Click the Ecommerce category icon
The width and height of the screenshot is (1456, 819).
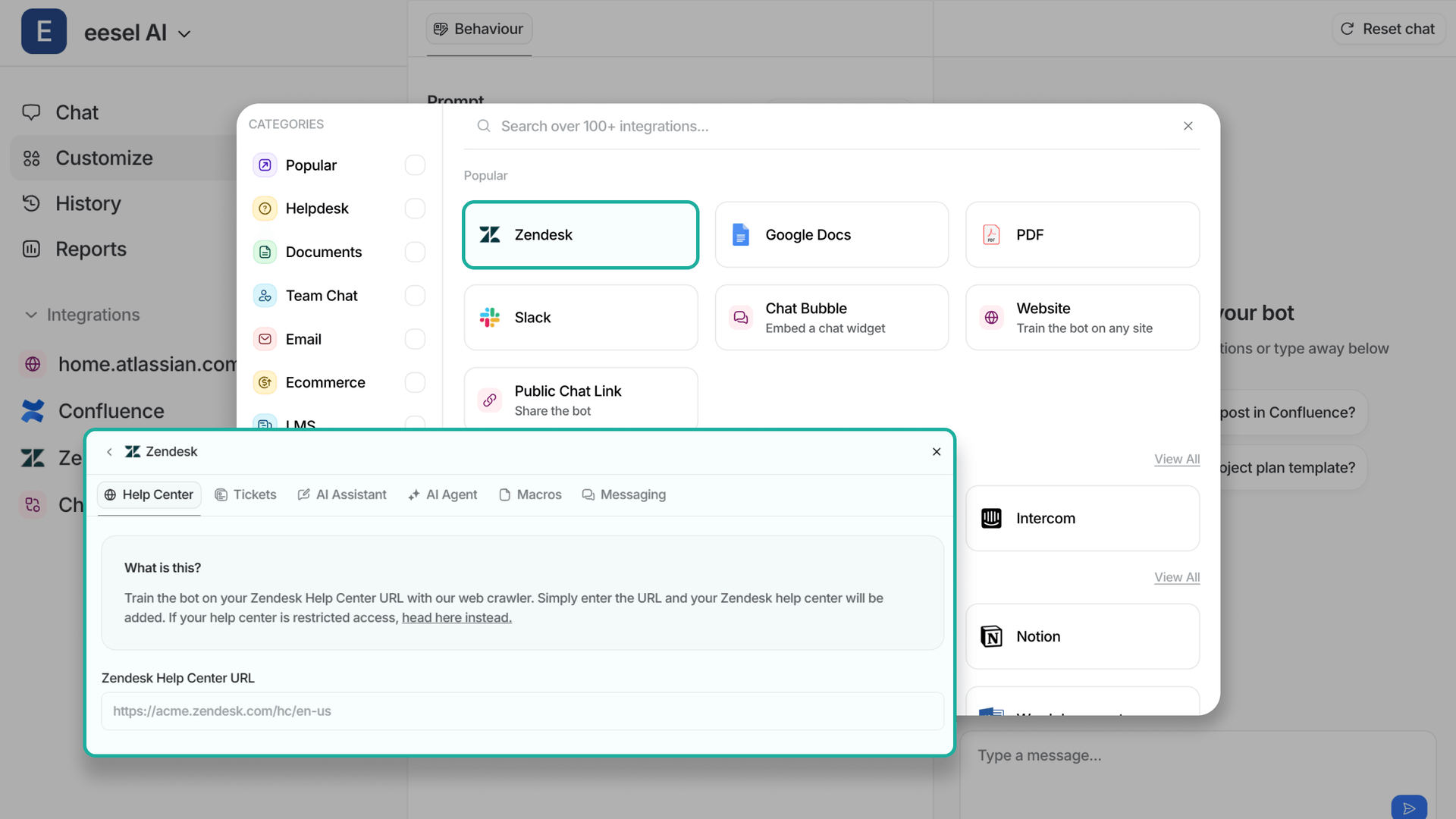265,382
